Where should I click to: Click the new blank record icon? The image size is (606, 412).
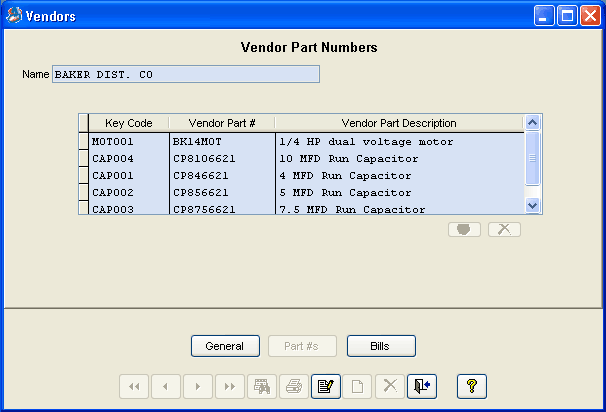[357, 386]
